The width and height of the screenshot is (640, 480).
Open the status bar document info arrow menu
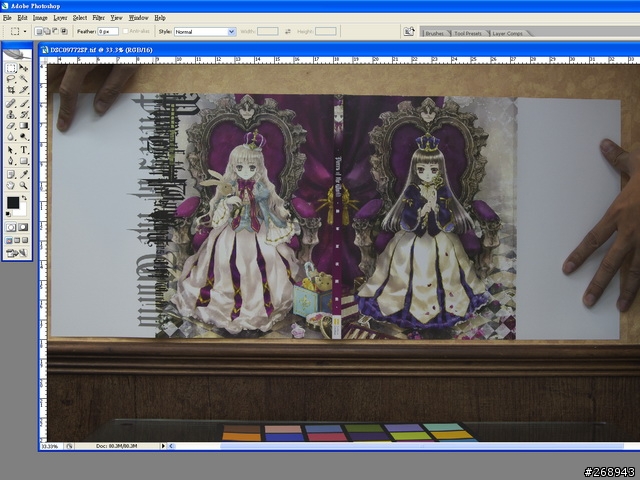point(163,446)
